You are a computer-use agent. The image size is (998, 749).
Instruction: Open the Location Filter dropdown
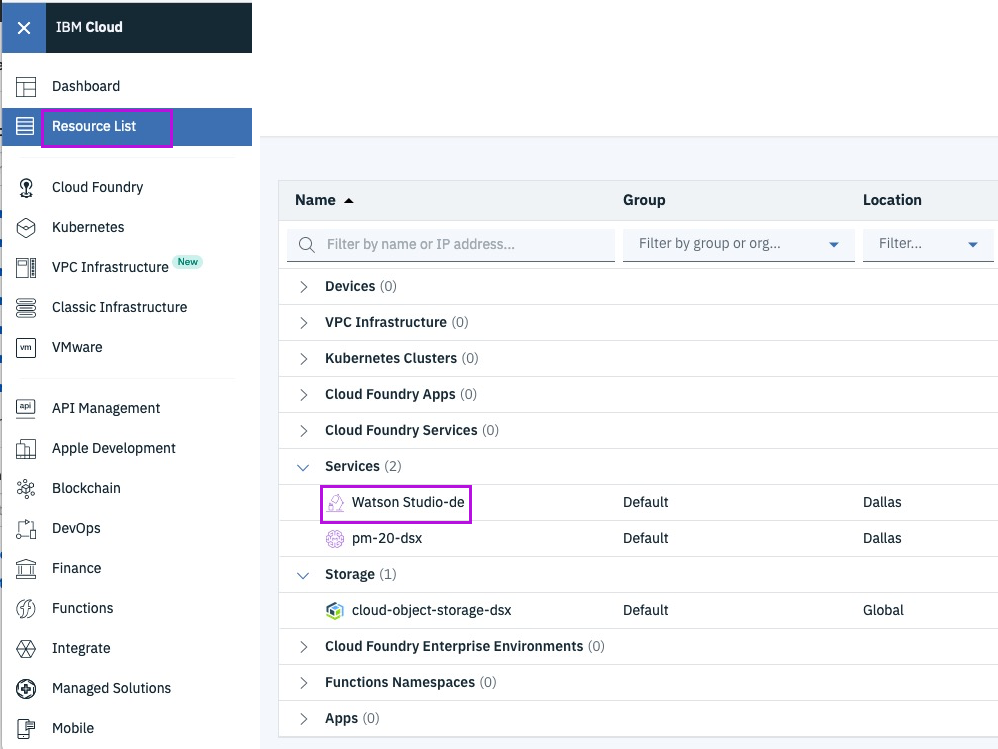pos(928,244)
